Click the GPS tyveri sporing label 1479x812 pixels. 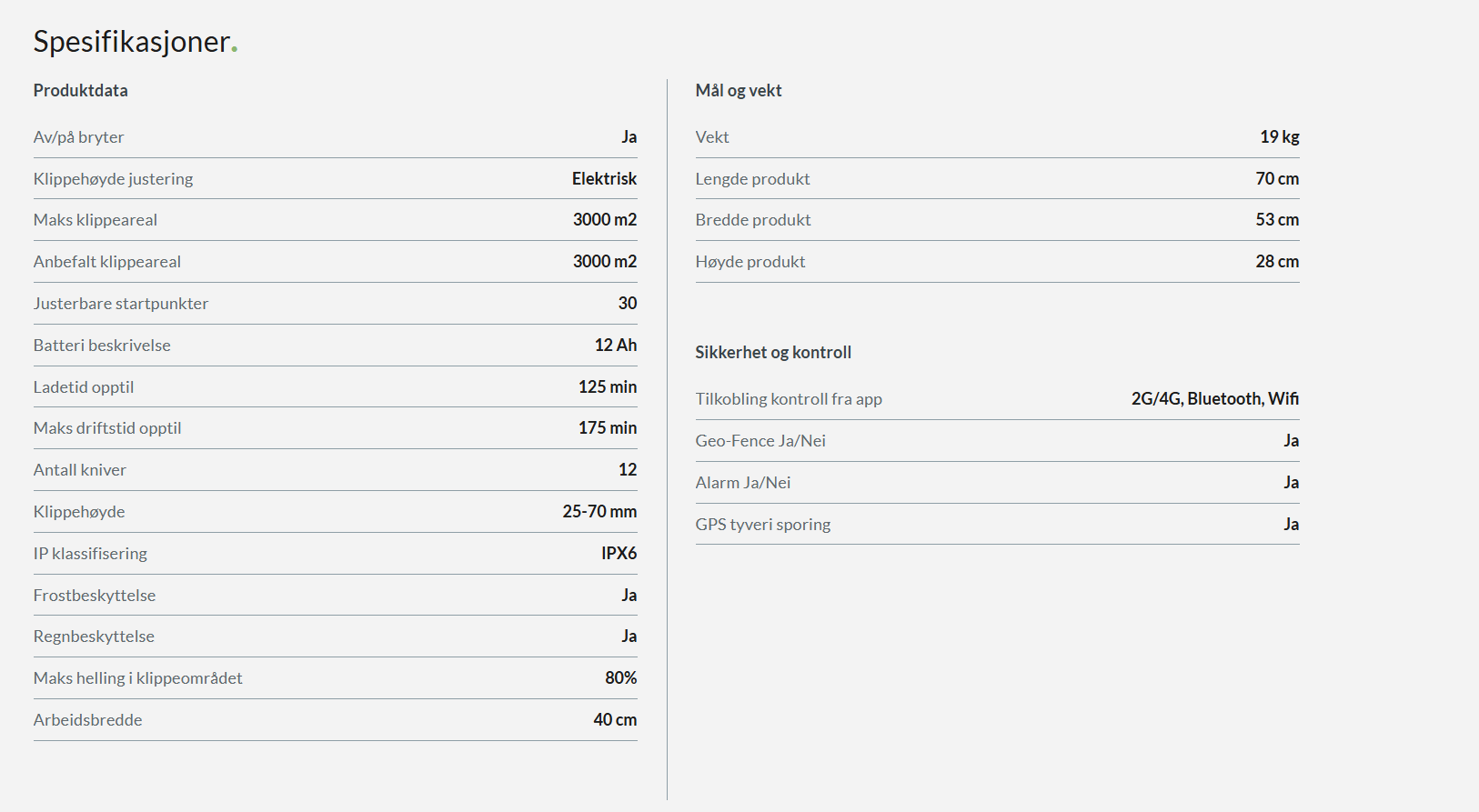(x=762, y=525)
